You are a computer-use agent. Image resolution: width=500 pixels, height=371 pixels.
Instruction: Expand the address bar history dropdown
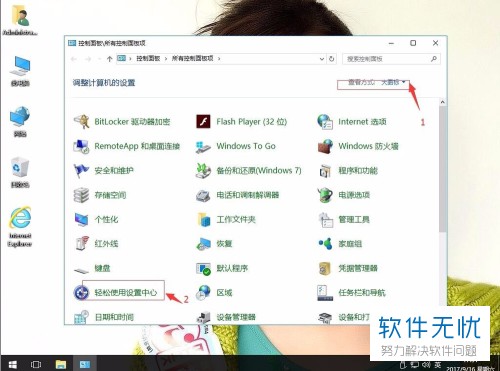coord(322,59)
